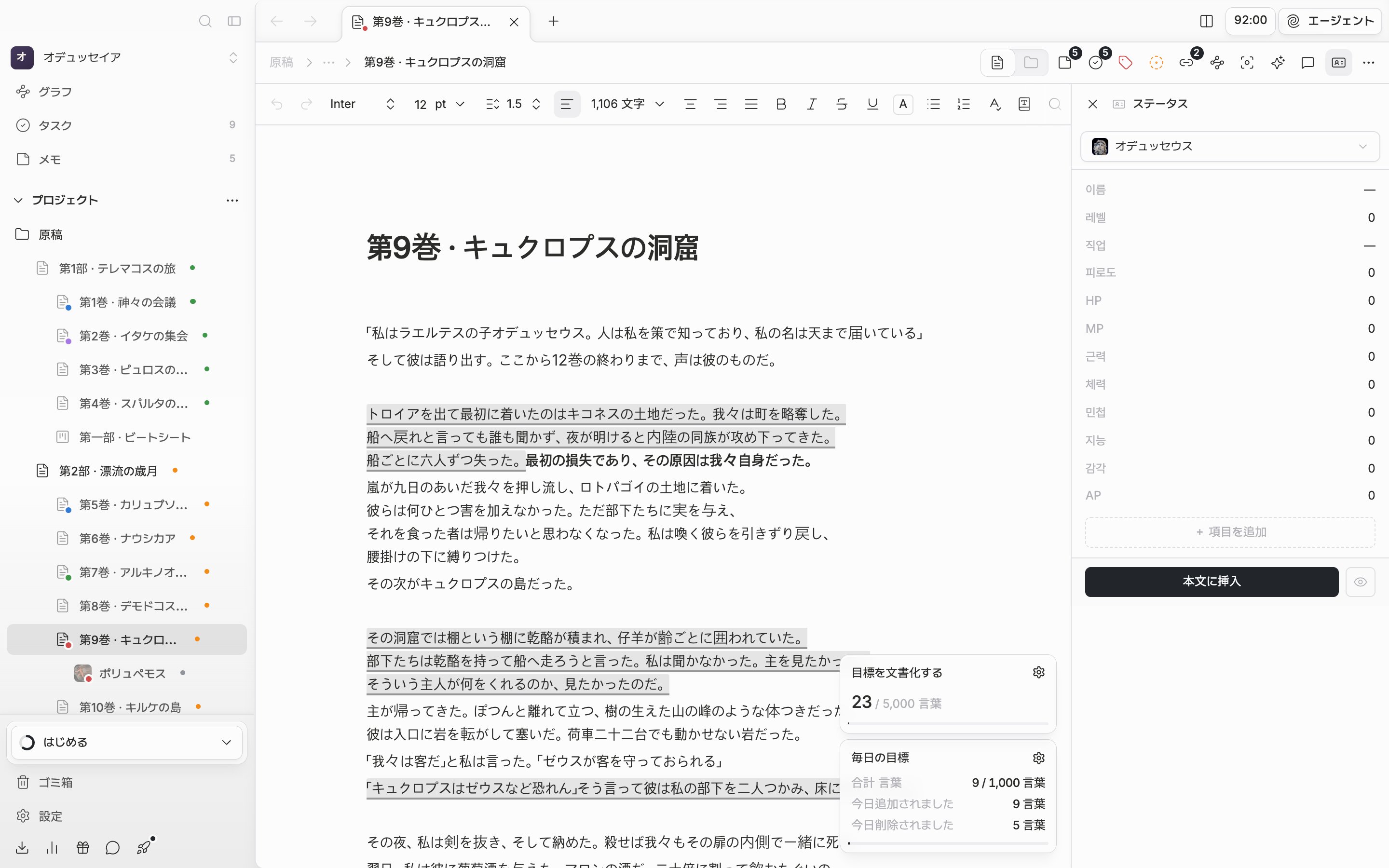Image resolution: width=1389 pixels, height=868 pixels.
Task: Toggle the split view icon
Action: point(1206,21)
